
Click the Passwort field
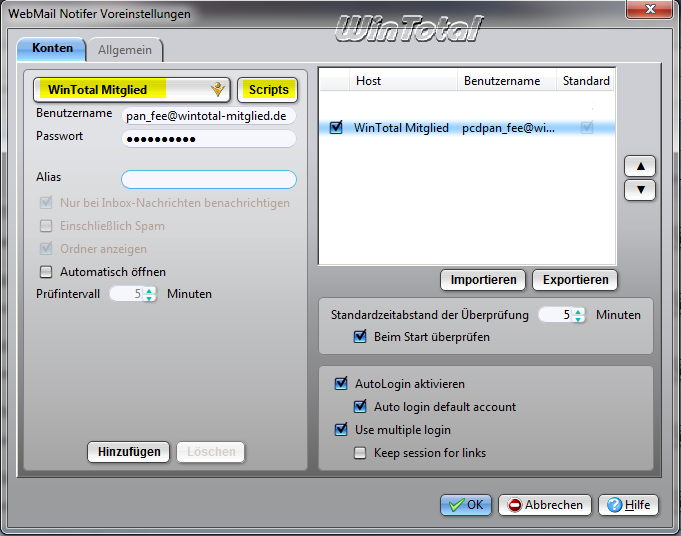click(209, 139)
